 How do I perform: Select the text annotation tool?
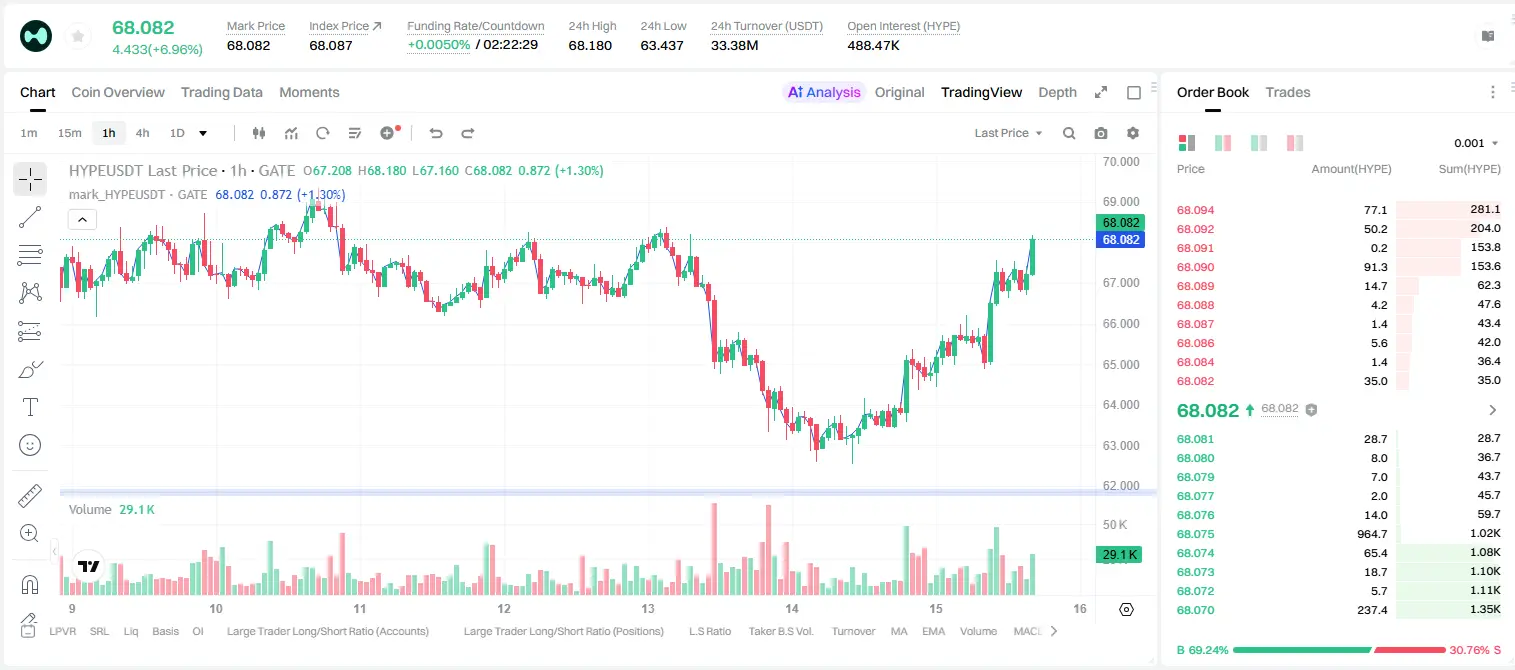coord(30,407)
